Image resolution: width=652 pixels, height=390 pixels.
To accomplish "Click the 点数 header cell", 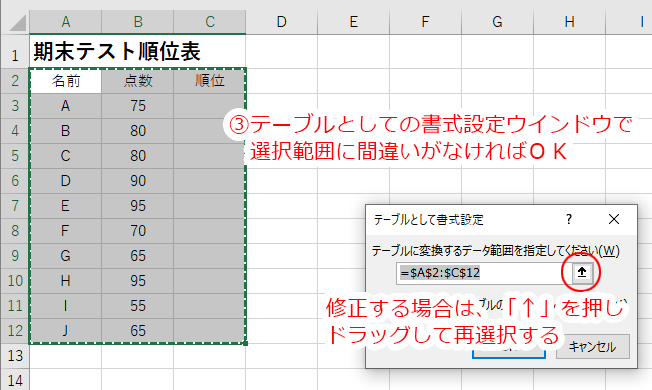I will pyautogui.click(x=138, y=81).
